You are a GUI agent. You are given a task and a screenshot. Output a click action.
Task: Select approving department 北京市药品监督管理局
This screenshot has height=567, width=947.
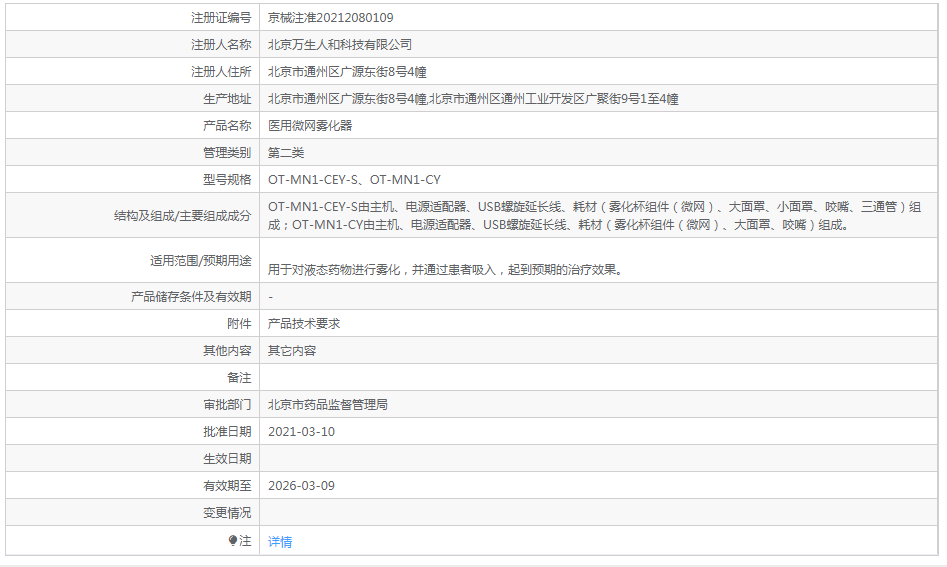click(x=327, y=405)
